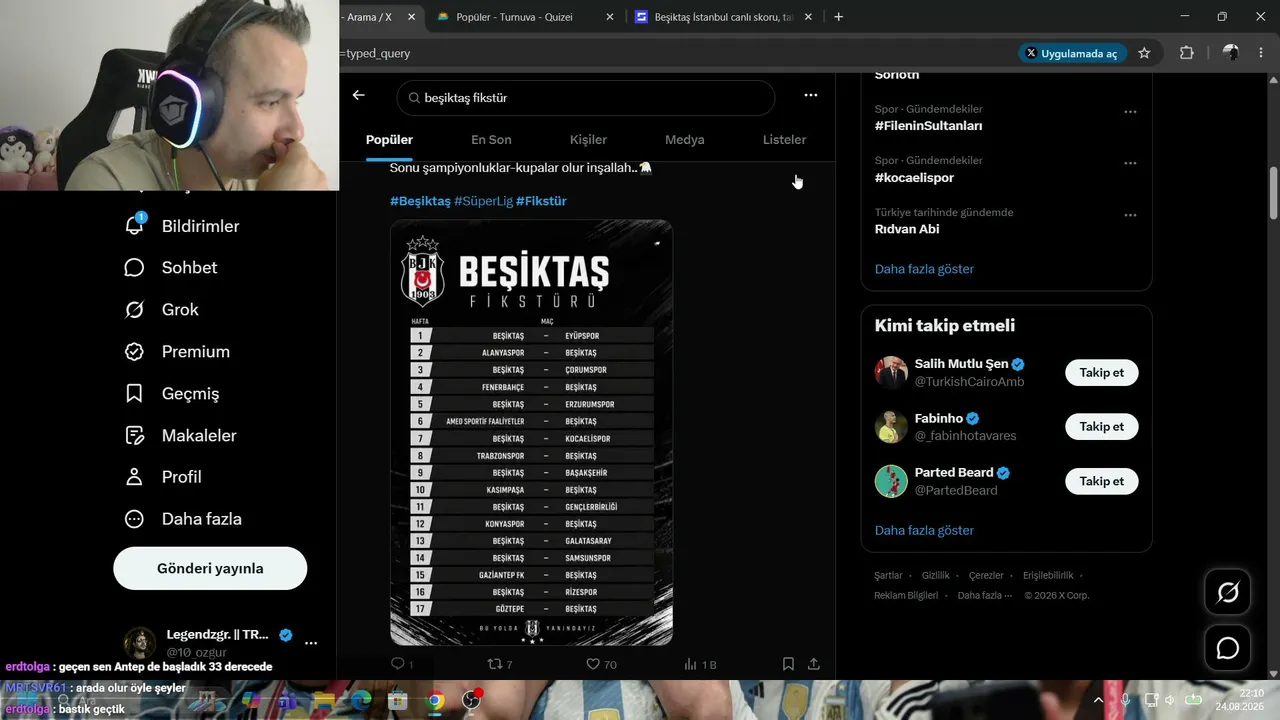Open the taskbar volume control
The image size is (1280, 720).
[x=1170, y=700]
